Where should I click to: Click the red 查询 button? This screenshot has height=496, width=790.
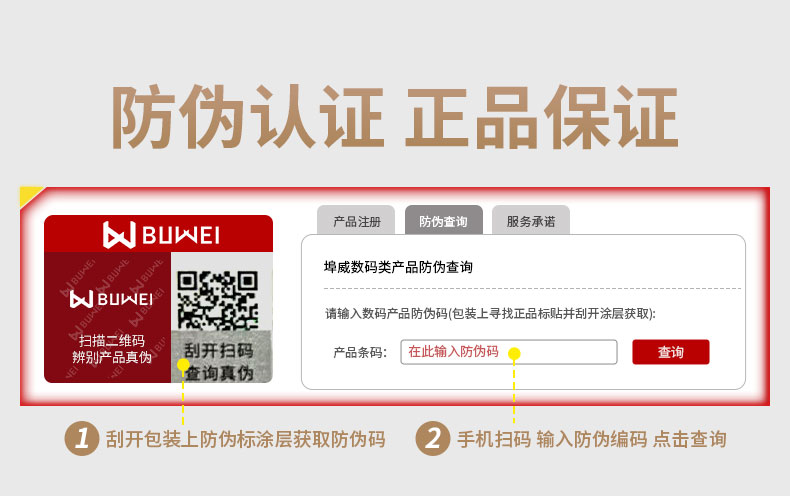point(671,352)
